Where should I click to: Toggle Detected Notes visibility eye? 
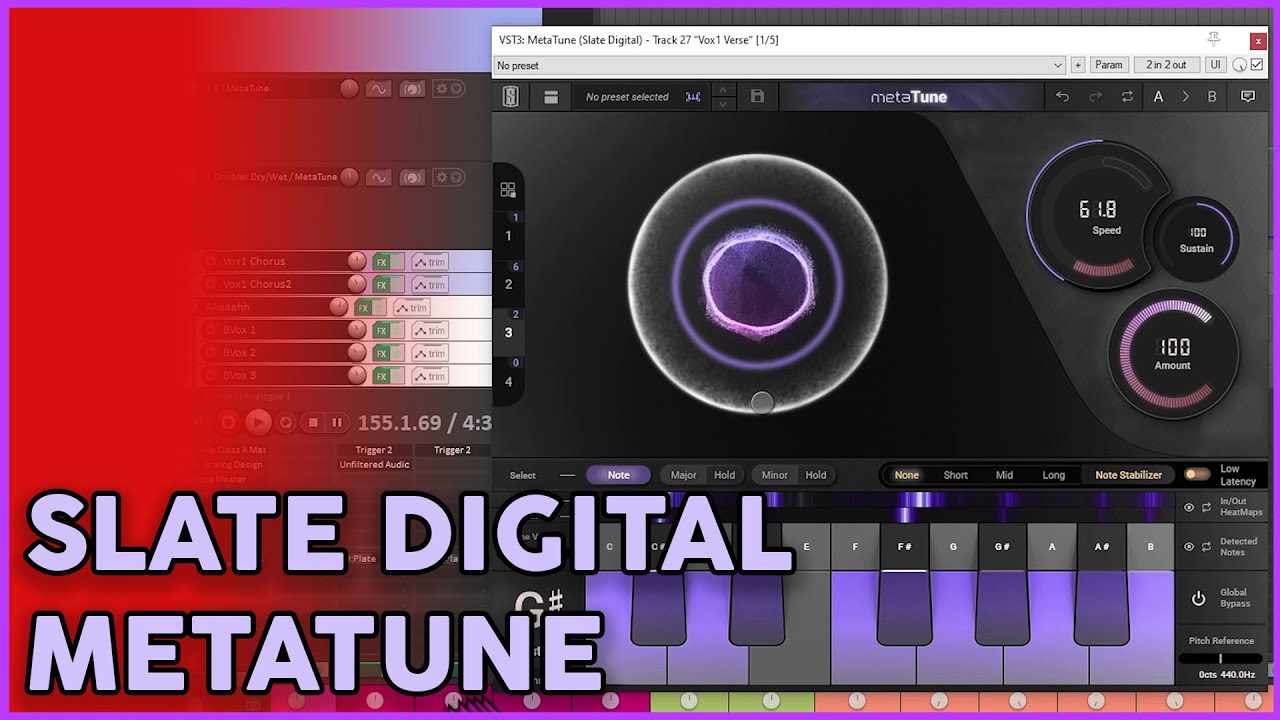coord(1189,547)
